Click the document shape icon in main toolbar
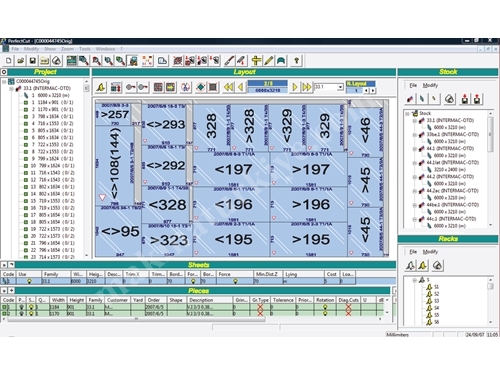 coord(162,61)
